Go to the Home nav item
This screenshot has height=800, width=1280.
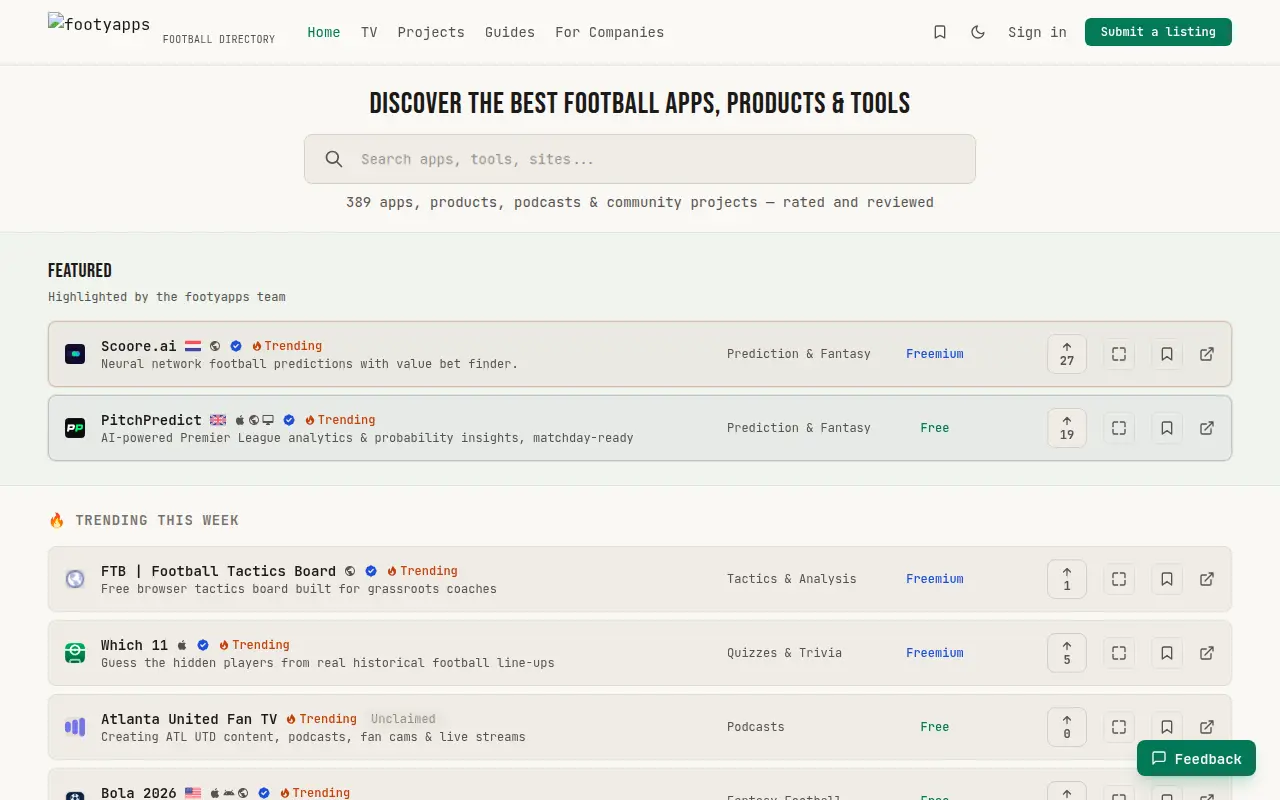click(x=324, y=32)
